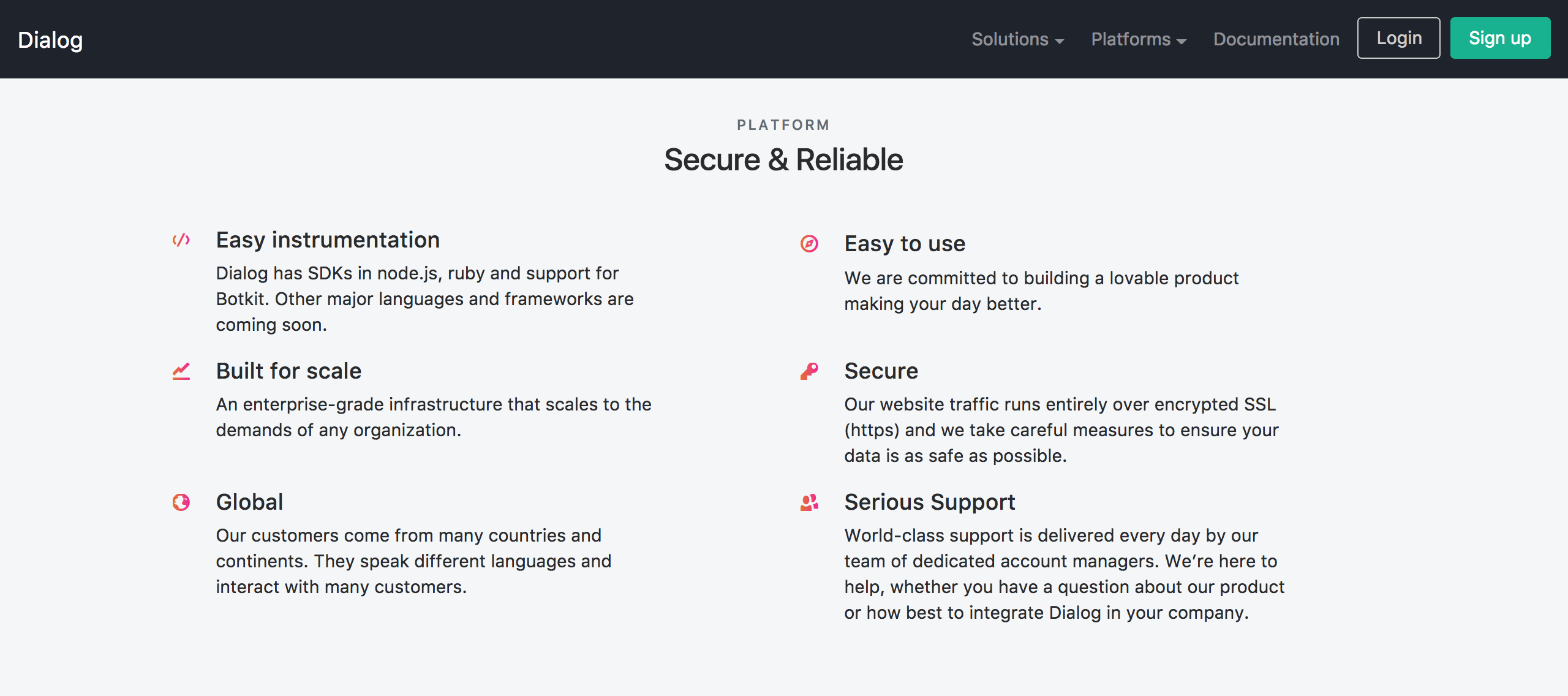
Task: Expand the Platforms dropdown menu
Action: coord(1139,39)
